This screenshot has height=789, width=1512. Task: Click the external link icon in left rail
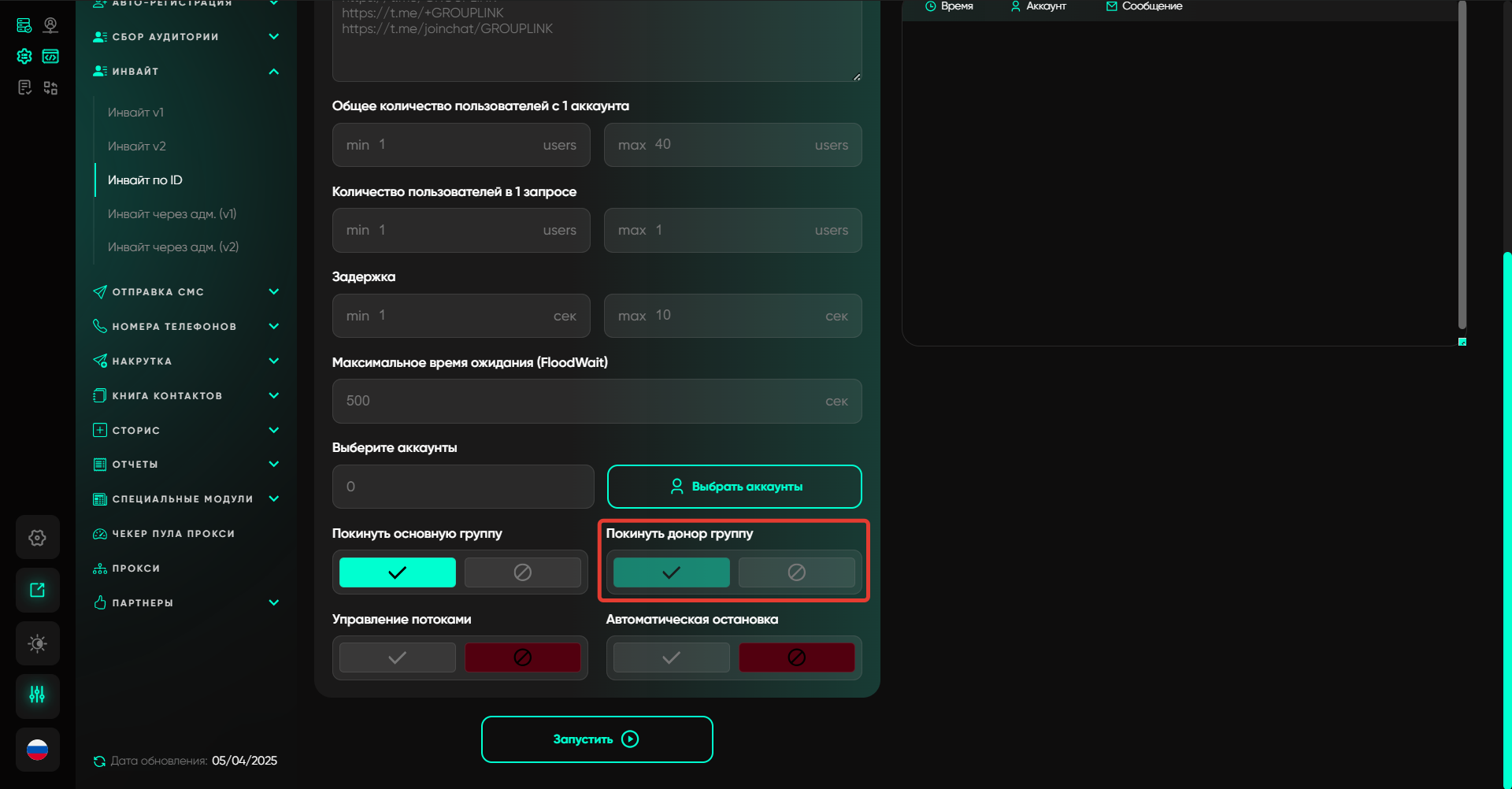pyautogui.click(x=37, y=590)
